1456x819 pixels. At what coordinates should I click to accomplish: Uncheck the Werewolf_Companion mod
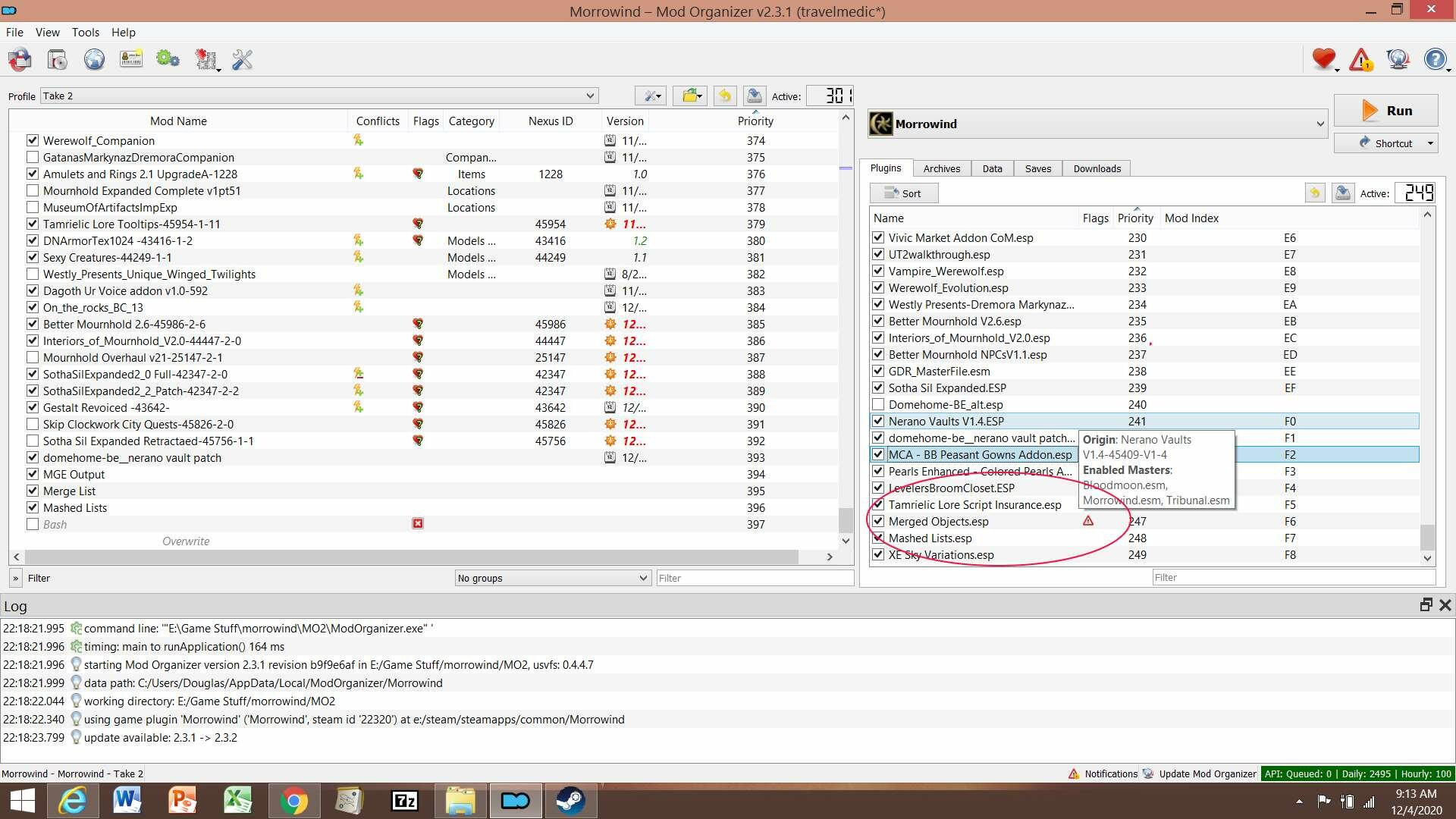32,140
